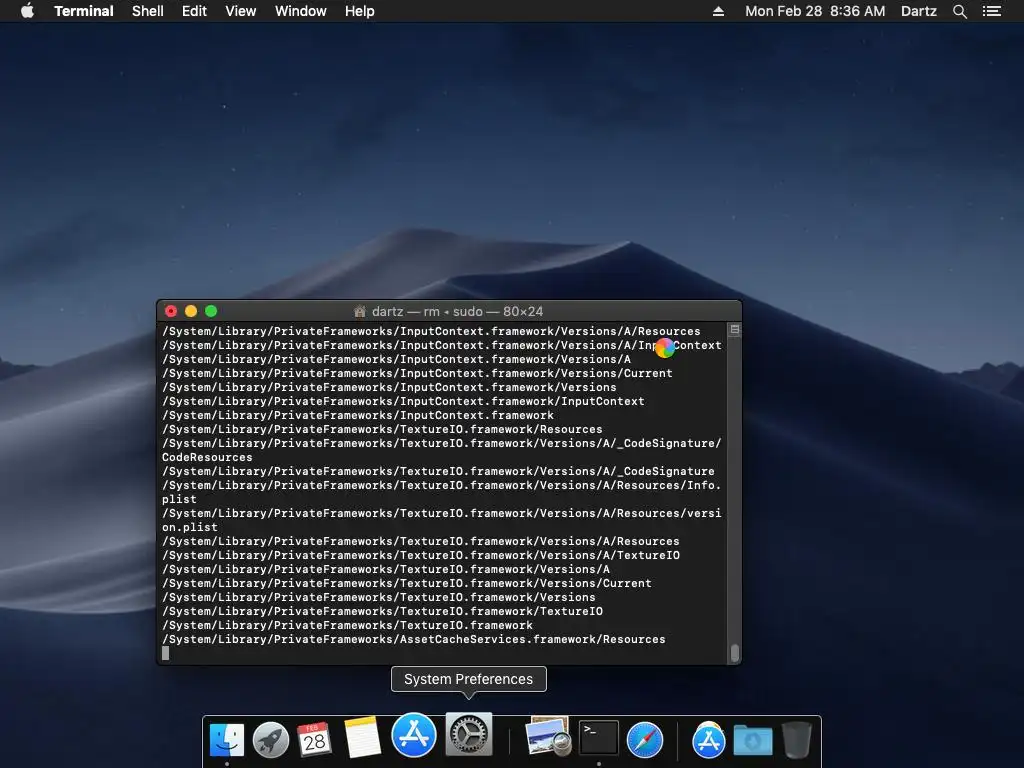The width and height of the screenshot is (1024, 768).
Task: Click the Terminal cursor block on last line
Action: (166, 653)
